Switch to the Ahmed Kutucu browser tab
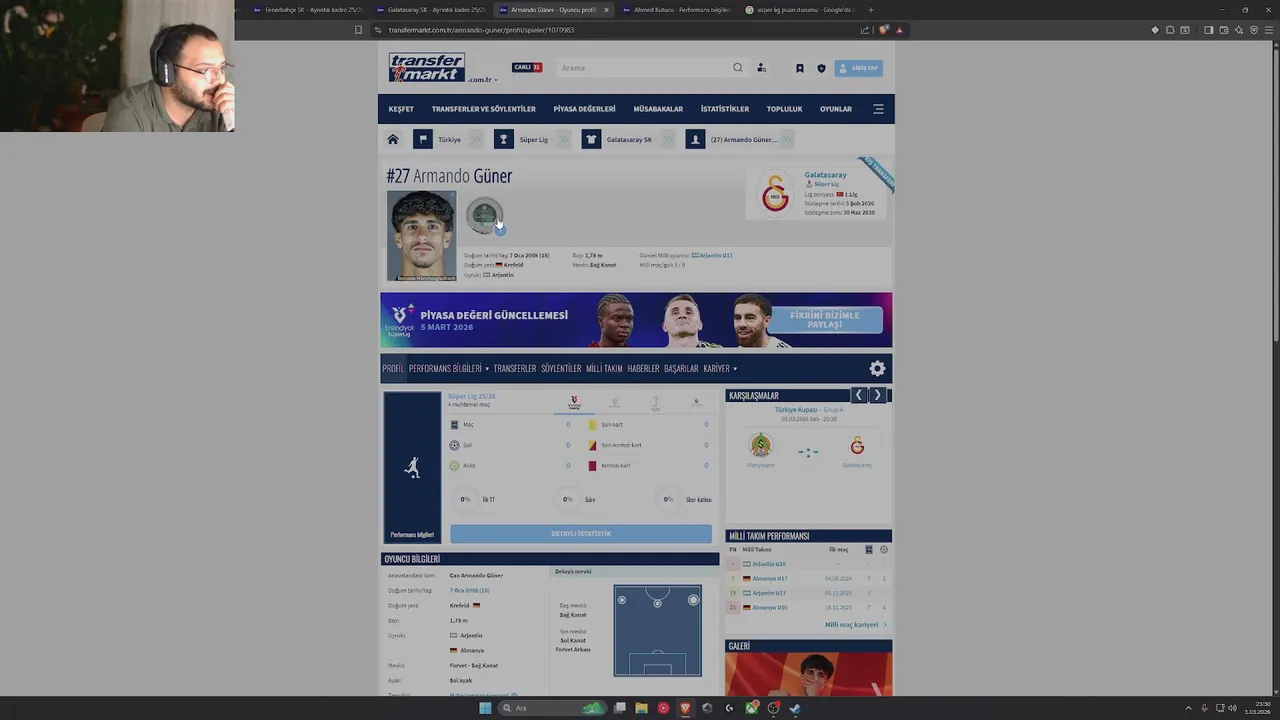Screen dimensions: 1280x720 pyautogui.click(x=676, y=10)
